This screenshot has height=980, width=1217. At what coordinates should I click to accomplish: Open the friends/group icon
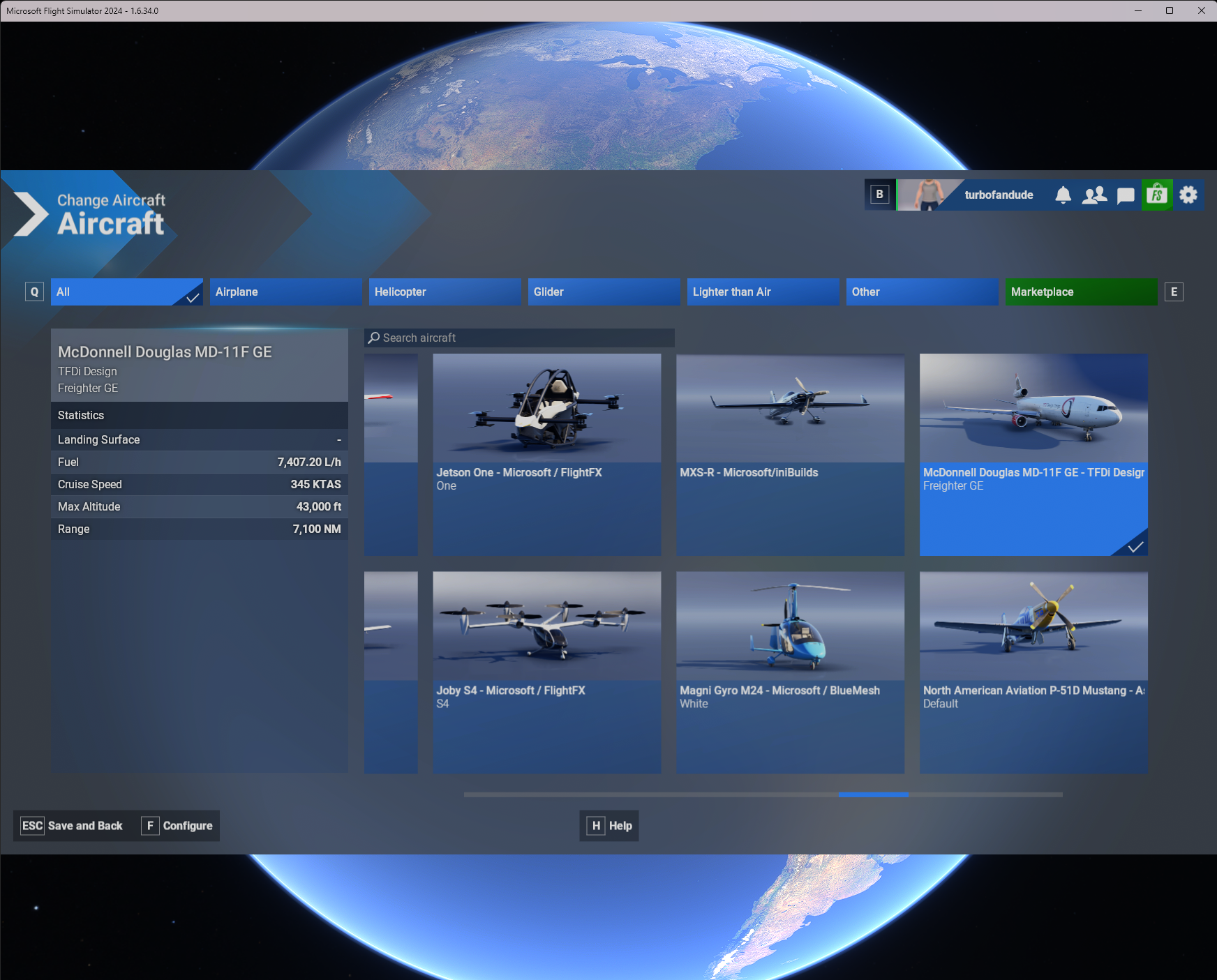pos(1094,195)
